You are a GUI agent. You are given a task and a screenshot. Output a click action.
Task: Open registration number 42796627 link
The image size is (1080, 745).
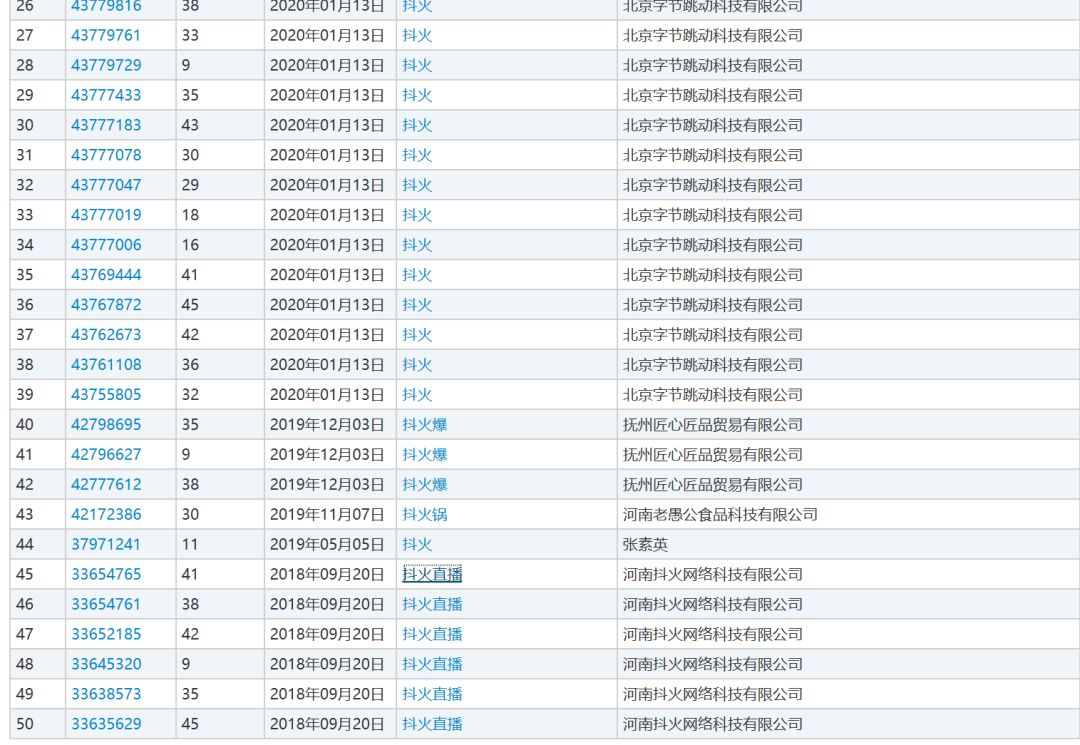click(x=106, y=454)
